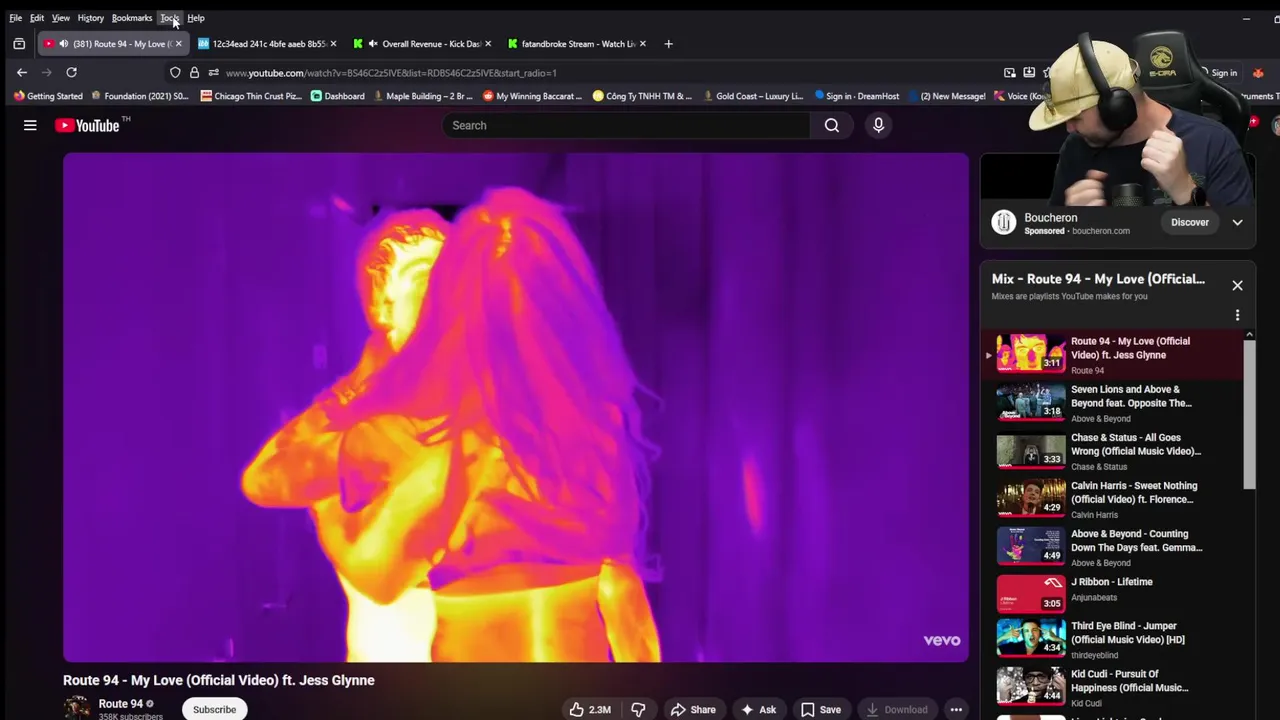Viewport: 1280px width, 720px height.
Task: Click Discover on Boucheron ad
Action: point(1190,222)
